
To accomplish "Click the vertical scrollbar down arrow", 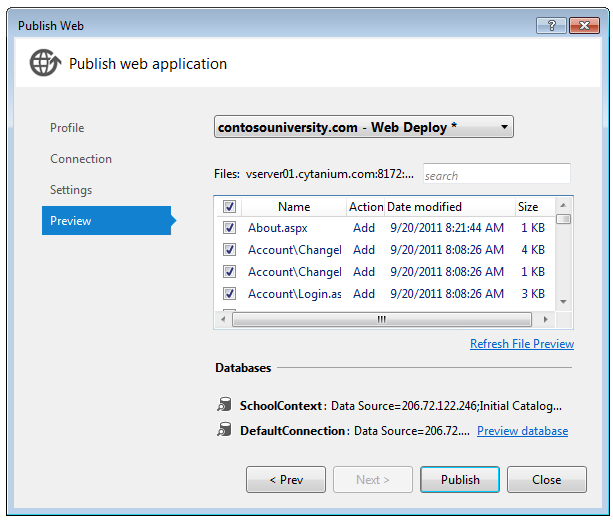I will (563, 301).
